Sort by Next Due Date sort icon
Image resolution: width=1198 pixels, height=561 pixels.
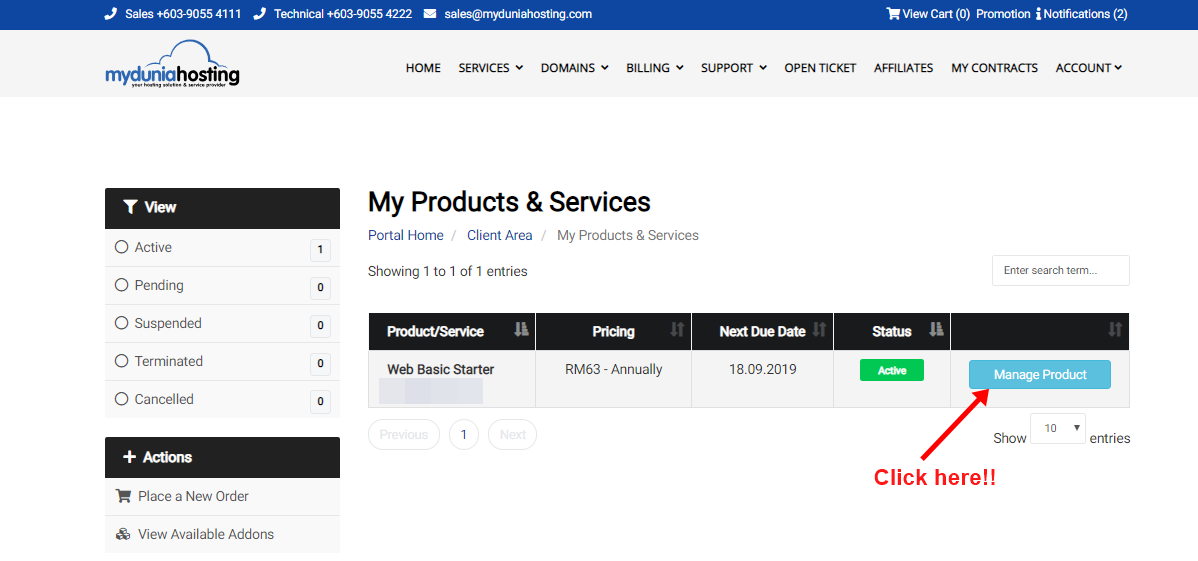click(819, 330)
